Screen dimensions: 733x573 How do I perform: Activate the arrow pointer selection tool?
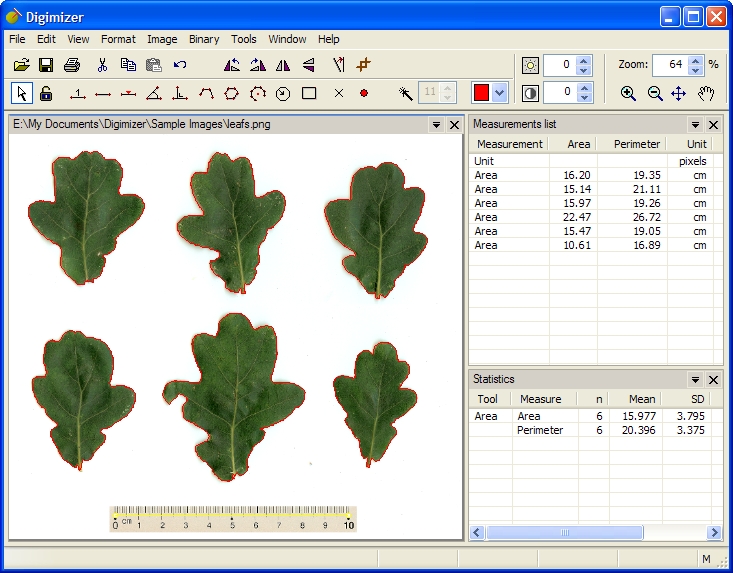tap(22, 93)
